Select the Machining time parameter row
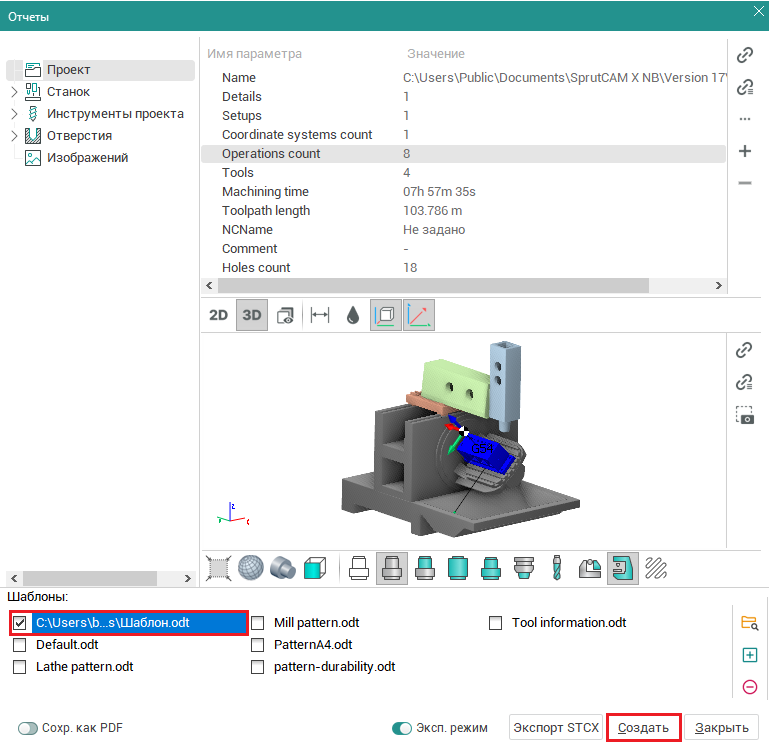769x753 pixels. 265,192
